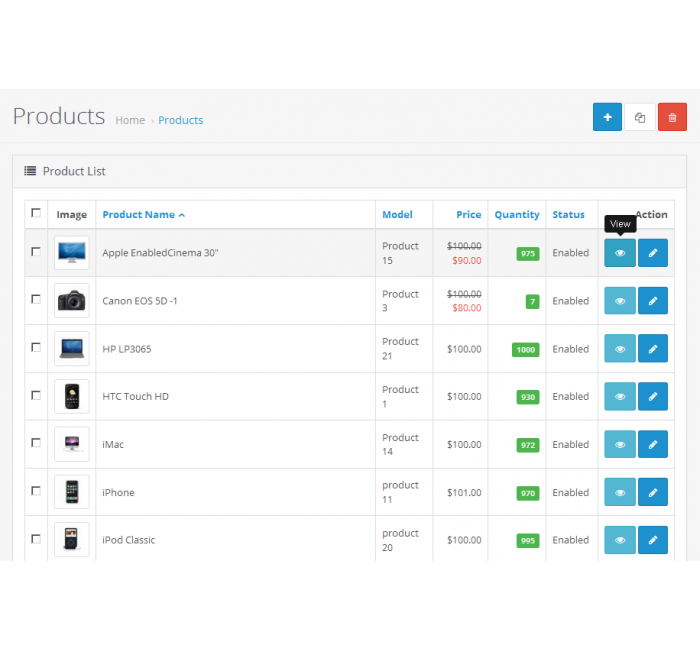Edit the iPod Classic product
The width and height of the screenshot is (700, 650).
[x=653, y=540]
